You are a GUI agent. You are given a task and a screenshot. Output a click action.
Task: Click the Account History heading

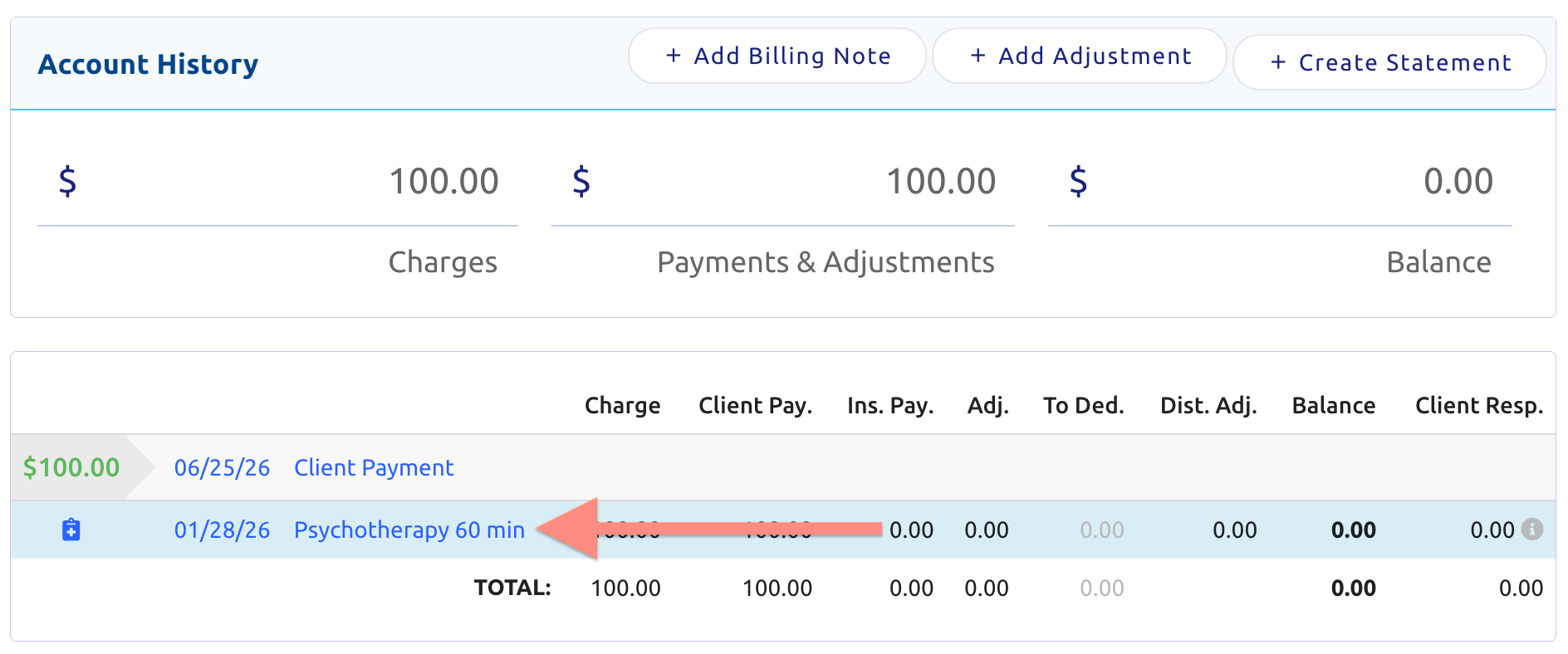tap(148, 64)
